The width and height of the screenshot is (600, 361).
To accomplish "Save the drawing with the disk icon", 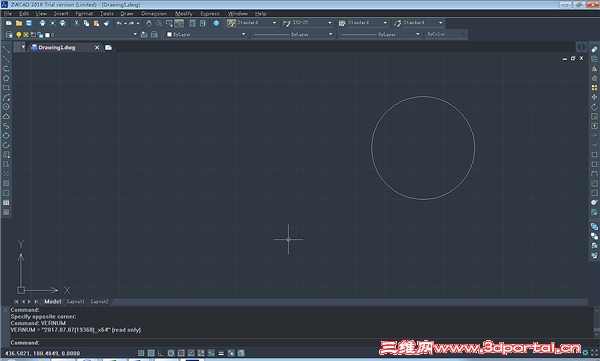I will [x=29, y=23].
